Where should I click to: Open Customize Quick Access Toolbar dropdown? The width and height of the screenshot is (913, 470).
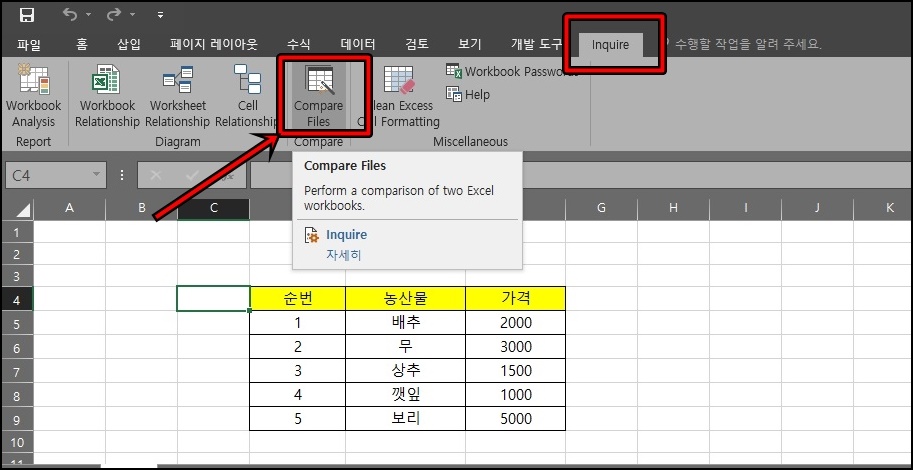pyautogui.click(x=161, y=15)
